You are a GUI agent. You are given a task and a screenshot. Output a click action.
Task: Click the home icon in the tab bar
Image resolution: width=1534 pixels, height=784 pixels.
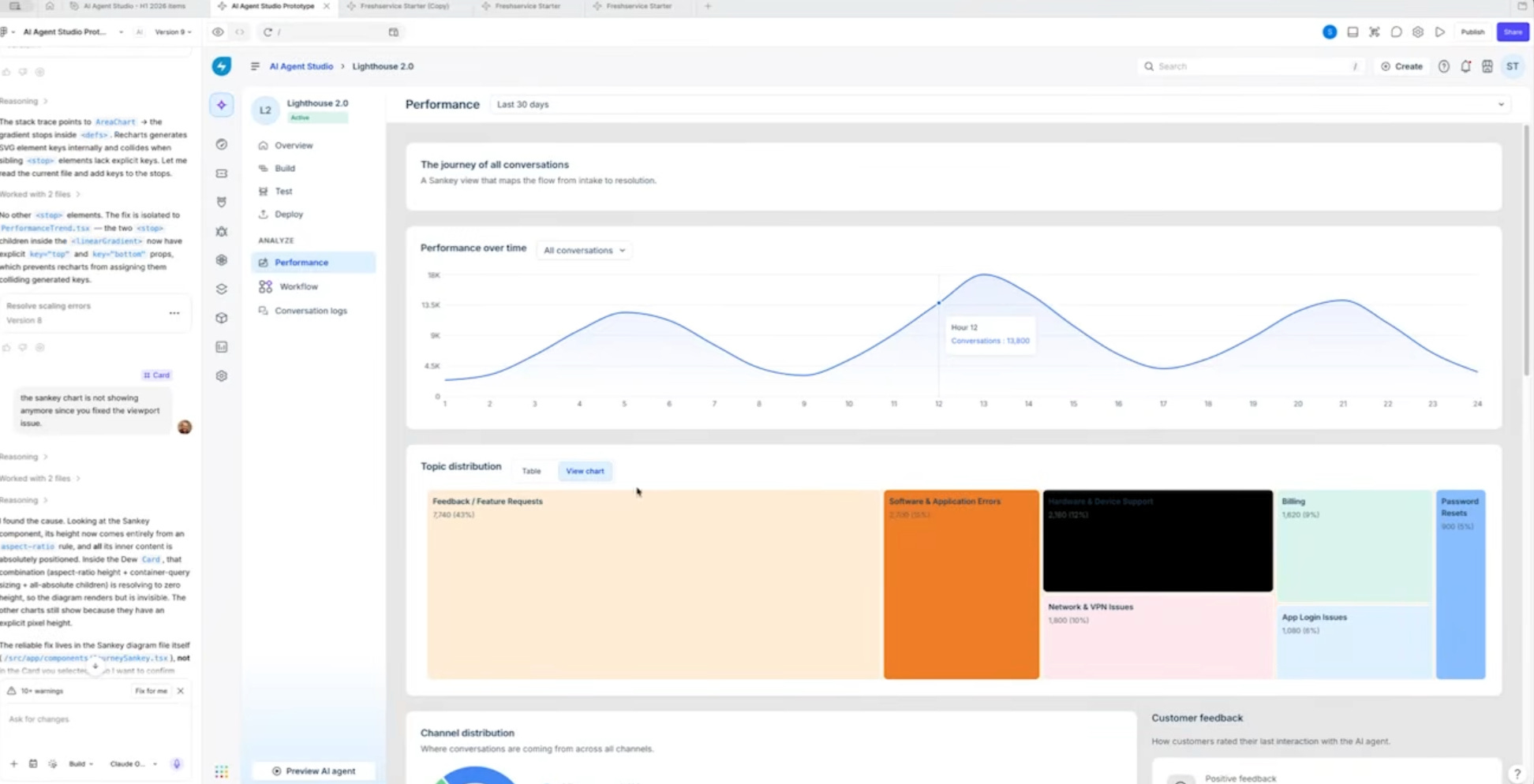click(50, 6)
